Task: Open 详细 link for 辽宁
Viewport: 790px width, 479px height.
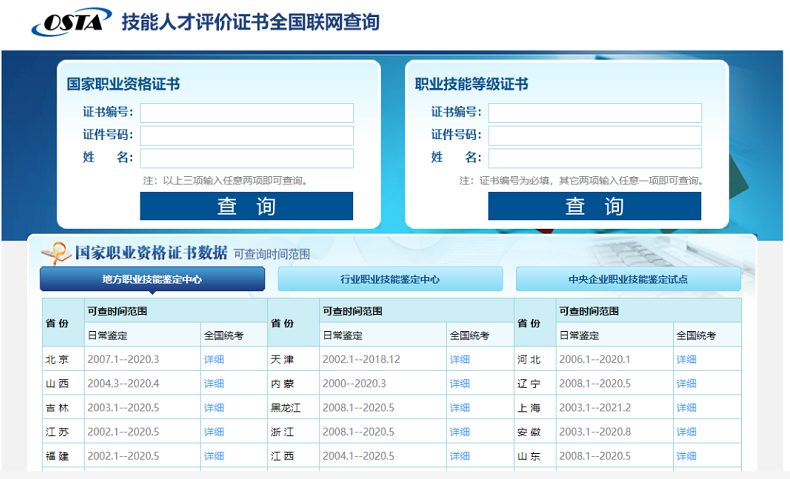Action: click(686, 383)
